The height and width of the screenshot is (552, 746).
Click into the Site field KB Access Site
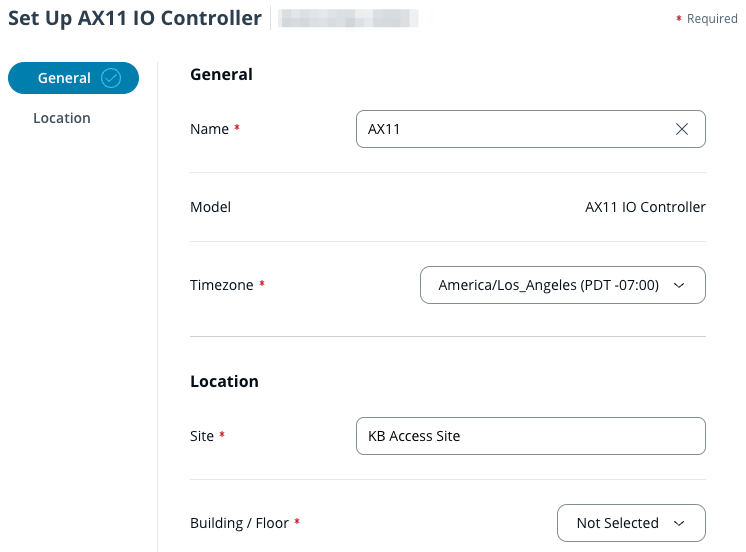tap(530, 436)
